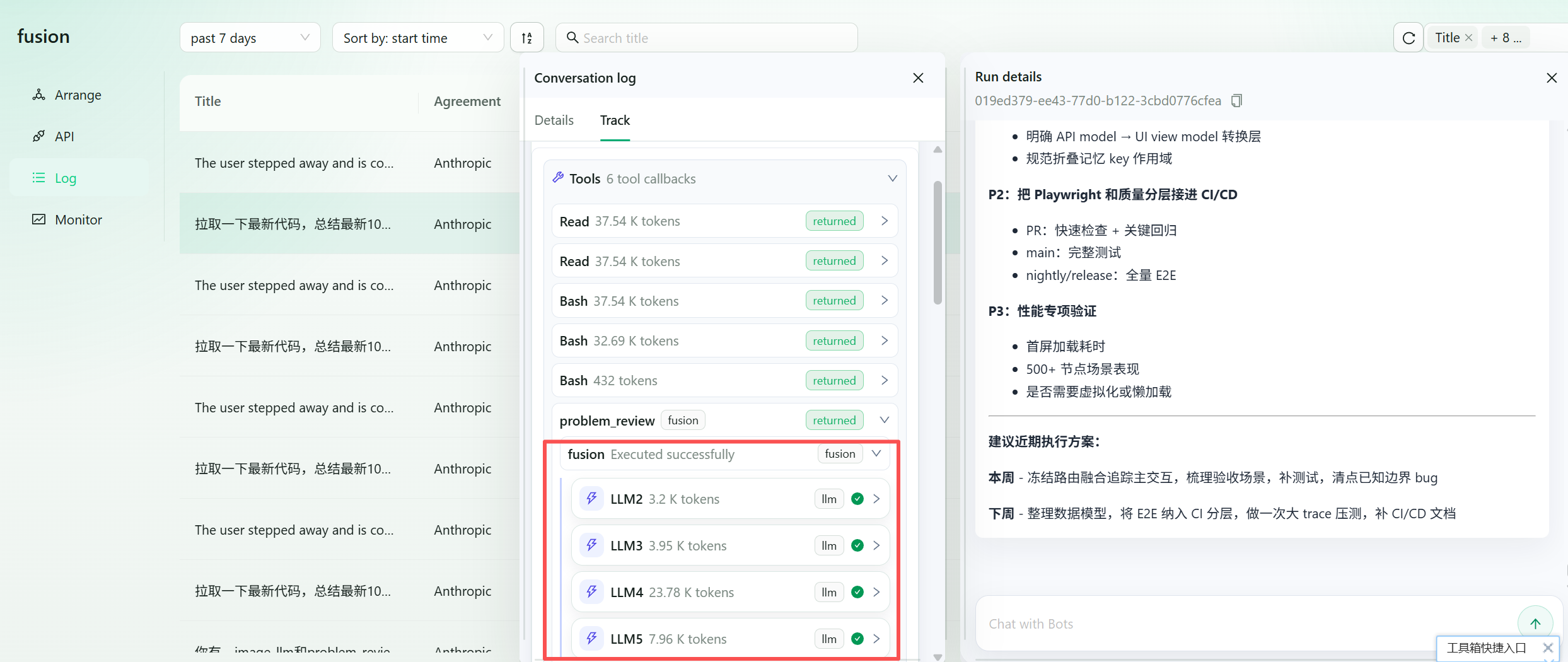Open LLM2 row details arrow

876,499
